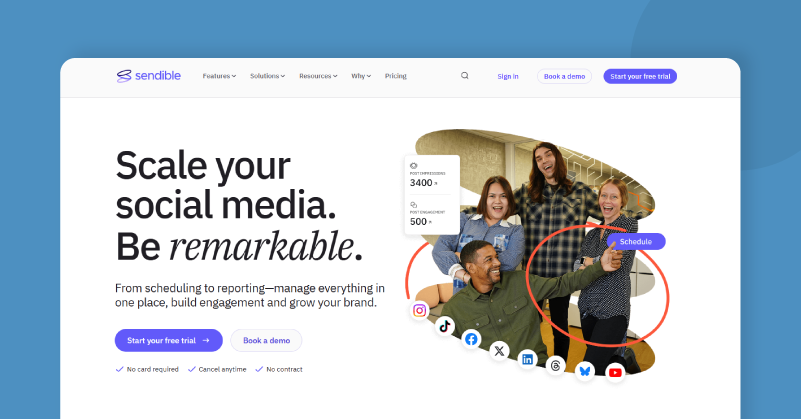Click the Sendible logo
Image resolution: width=801 pixels, height=419 pixels.
pos(148,76)
